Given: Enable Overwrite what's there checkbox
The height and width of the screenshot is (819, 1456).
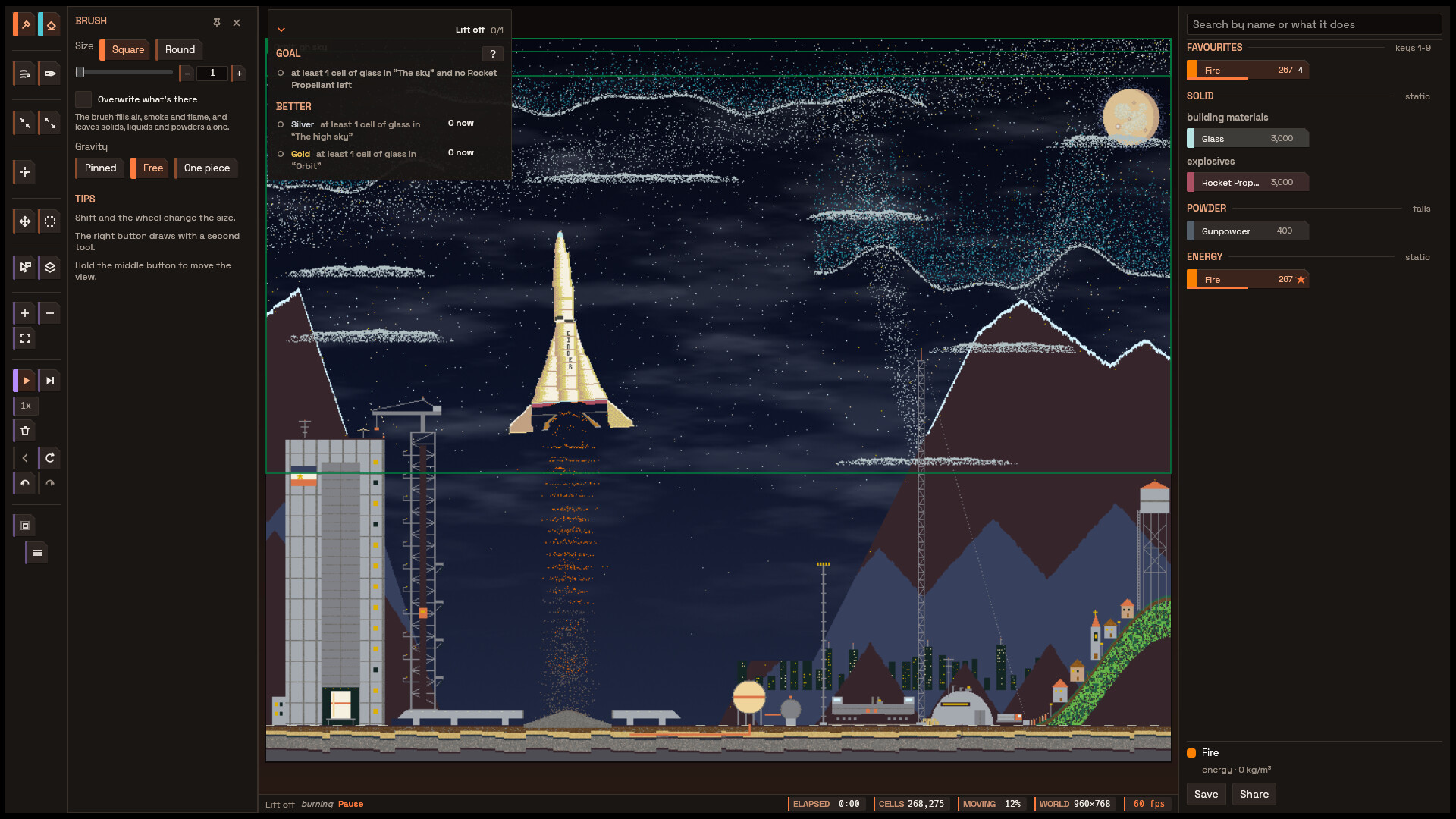Looking at the screenshot, I should pyautogui.click(x=83, y=99).
